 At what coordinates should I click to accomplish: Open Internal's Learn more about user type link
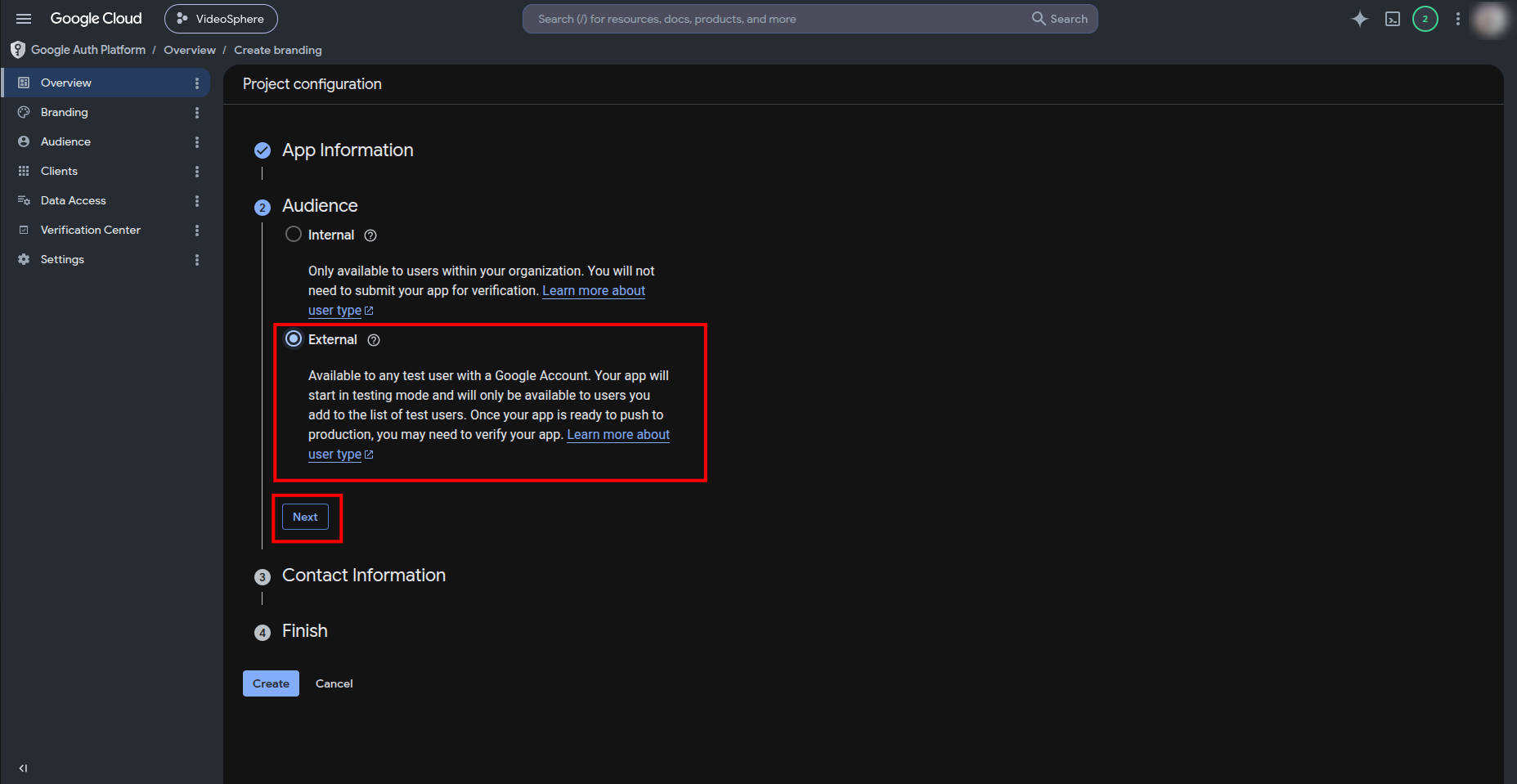[594, 291]
